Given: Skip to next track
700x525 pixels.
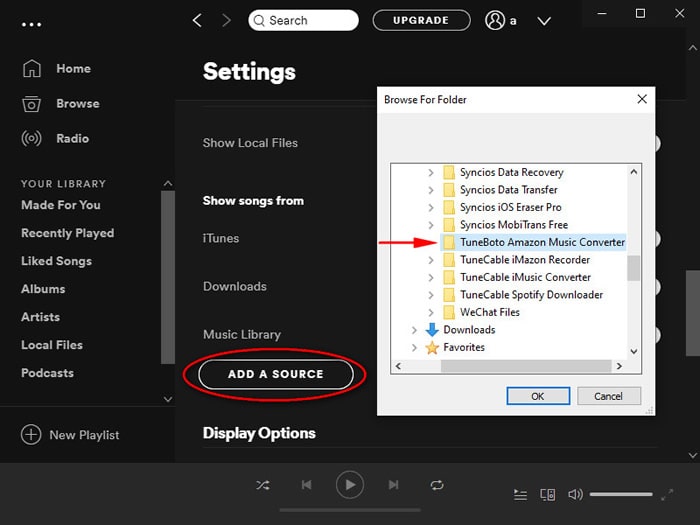Looking at the screenshot, I should 393,485.
